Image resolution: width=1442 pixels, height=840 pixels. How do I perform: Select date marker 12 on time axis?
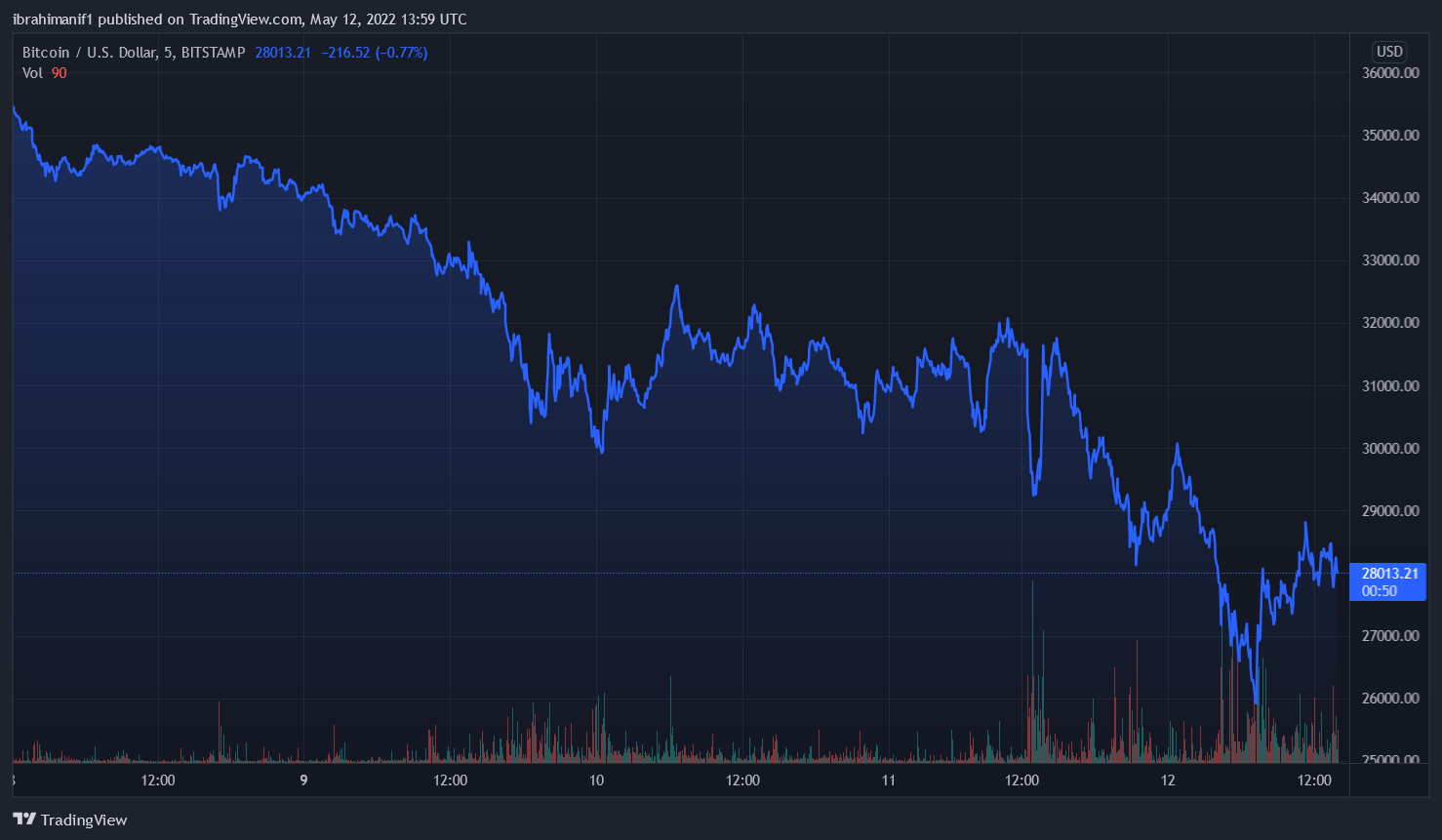pos(1168,780)
